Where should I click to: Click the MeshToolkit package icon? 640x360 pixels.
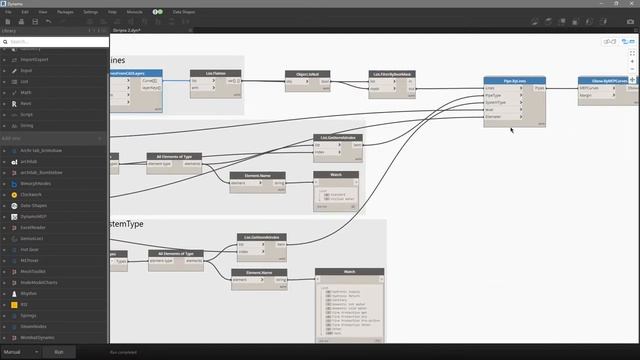click(14, 271)
